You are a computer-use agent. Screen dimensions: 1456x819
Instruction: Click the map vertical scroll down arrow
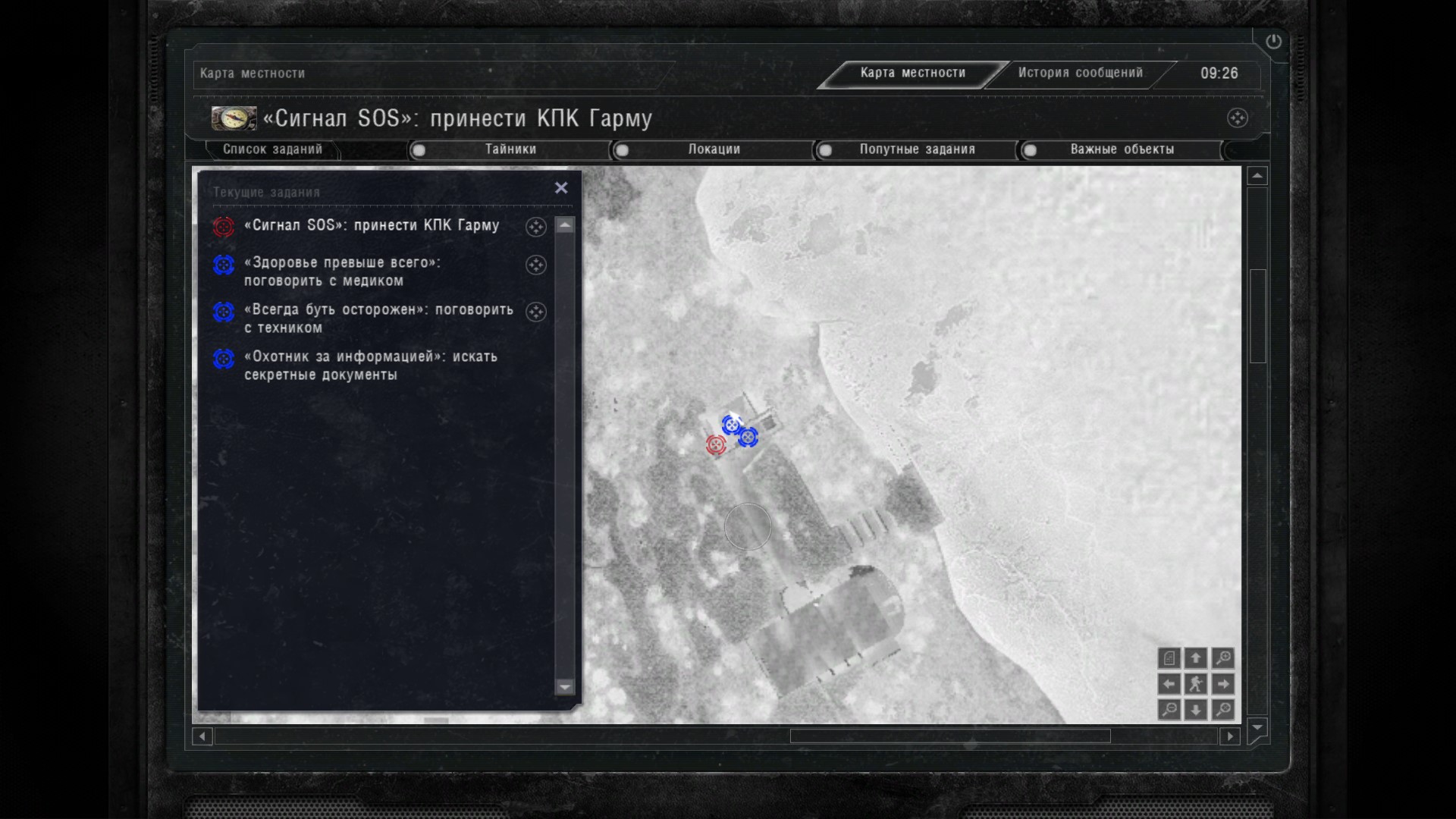pyautogui.click(x=1257, y=727)
